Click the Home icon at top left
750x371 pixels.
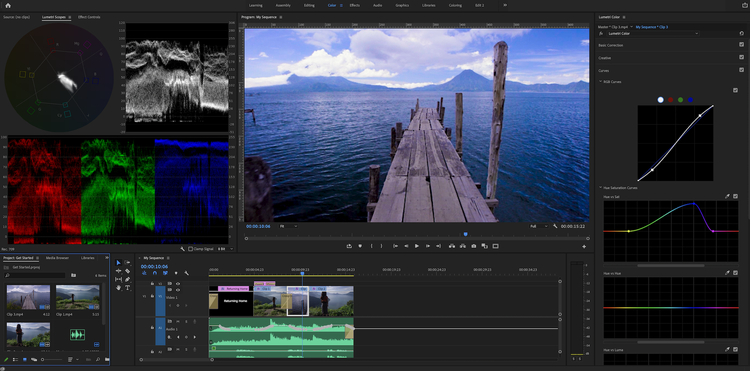pos(8,5)
